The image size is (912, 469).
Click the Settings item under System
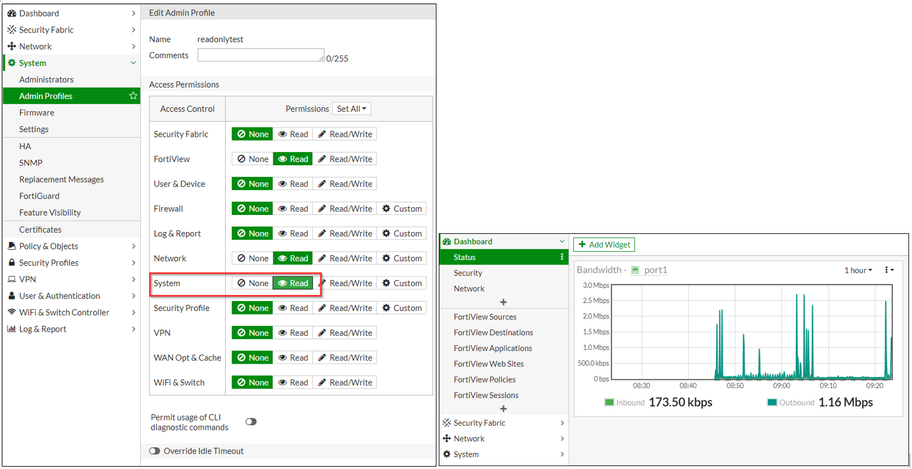(34, 129)
